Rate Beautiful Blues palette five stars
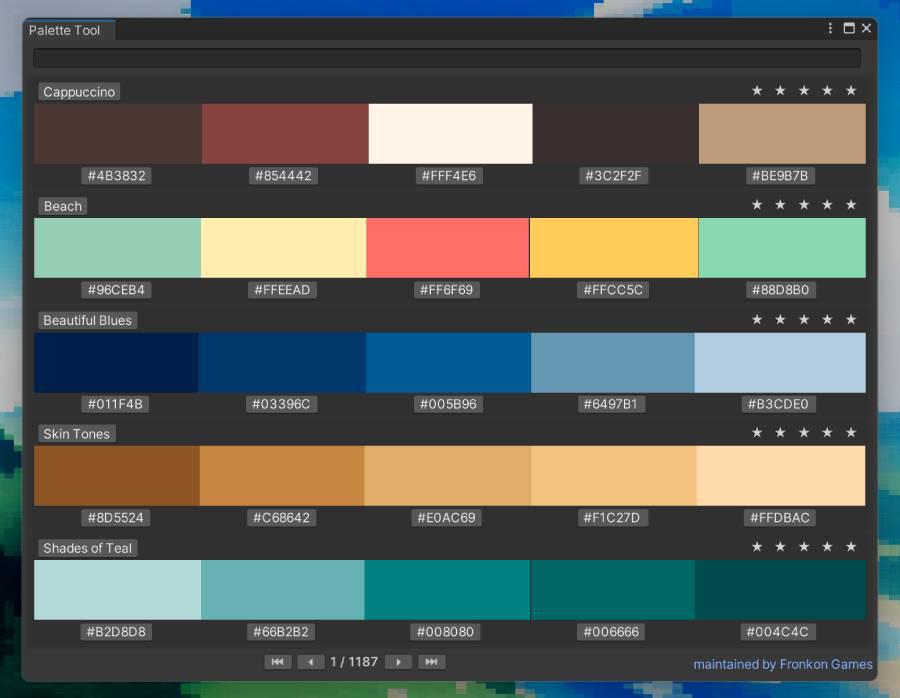Image resolution: width=900 pixels, height=698 pixels. pyautogui.click(x=851, y=319)
